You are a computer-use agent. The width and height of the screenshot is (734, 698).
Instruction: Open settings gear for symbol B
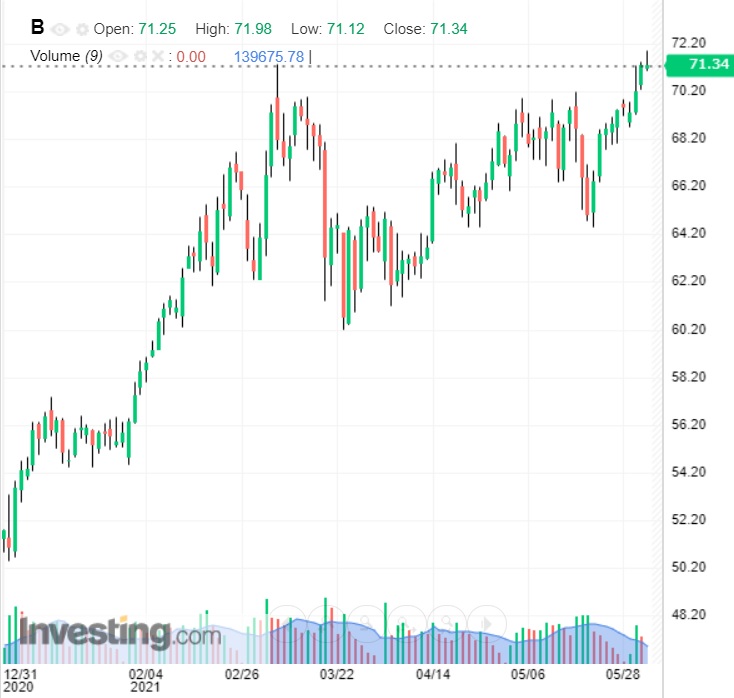82,29
